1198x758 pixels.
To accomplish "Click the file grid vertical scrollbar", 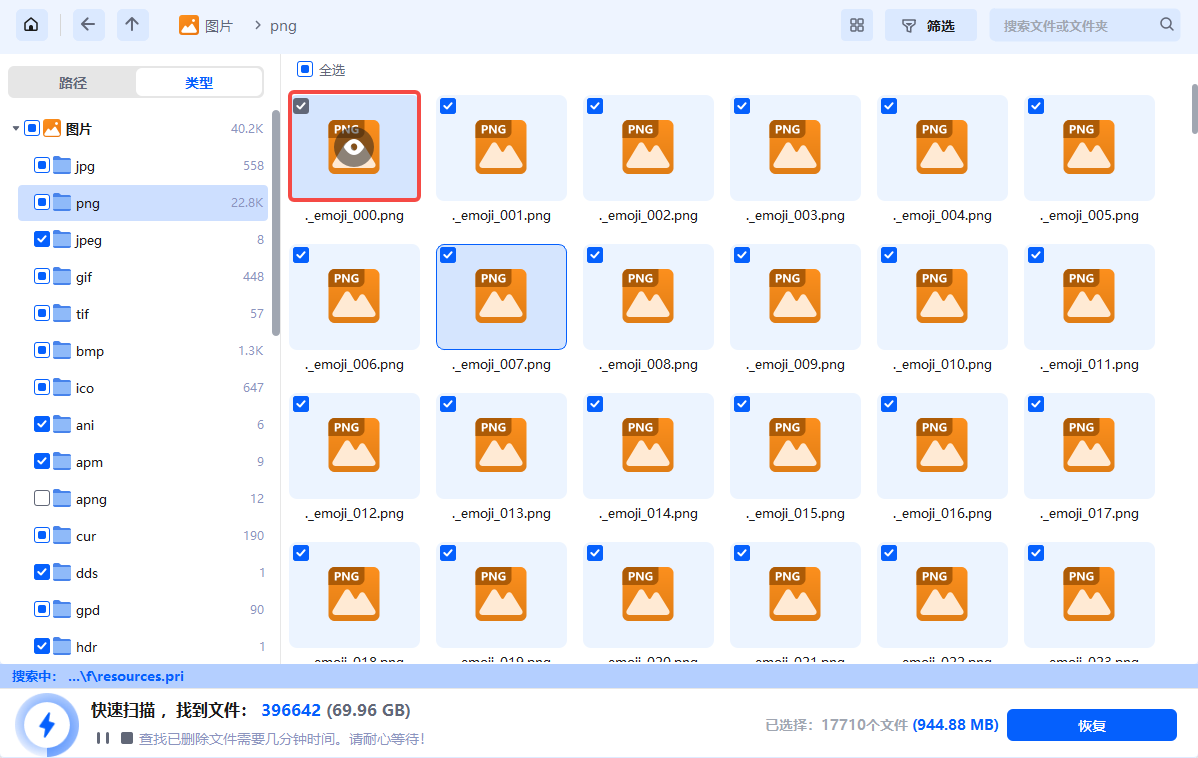I will coord(1194,109).
